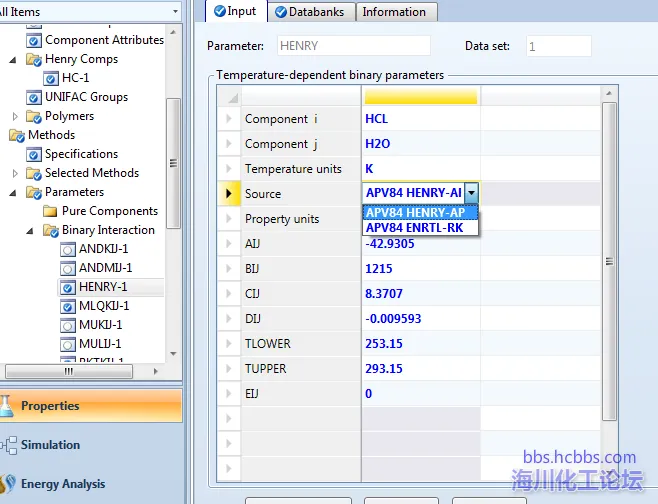Click the Henry Comps folder icon
The image size is (658, 504).
pos(34,59)
